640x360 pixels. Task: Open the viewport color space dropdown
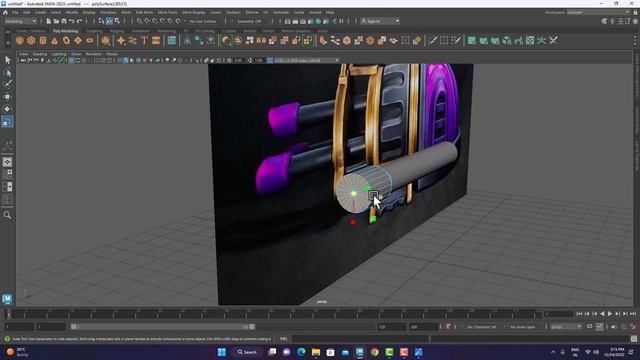[x=303, y=60]
